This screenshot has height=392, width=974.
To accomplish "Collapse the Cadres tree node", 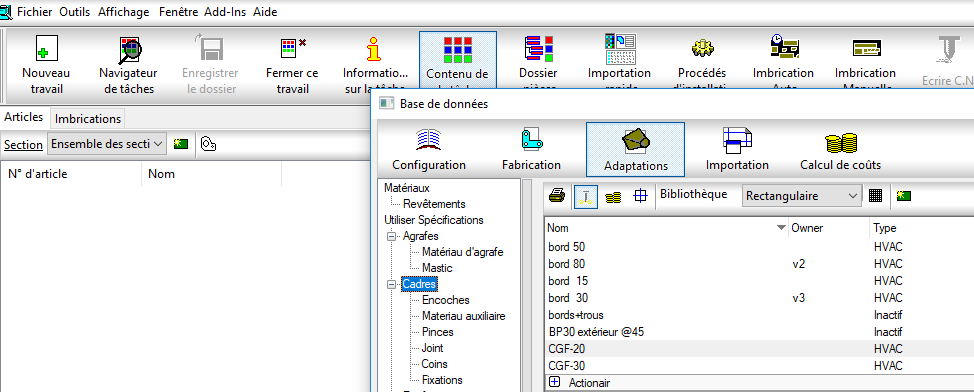I will [x=391, y=285].
